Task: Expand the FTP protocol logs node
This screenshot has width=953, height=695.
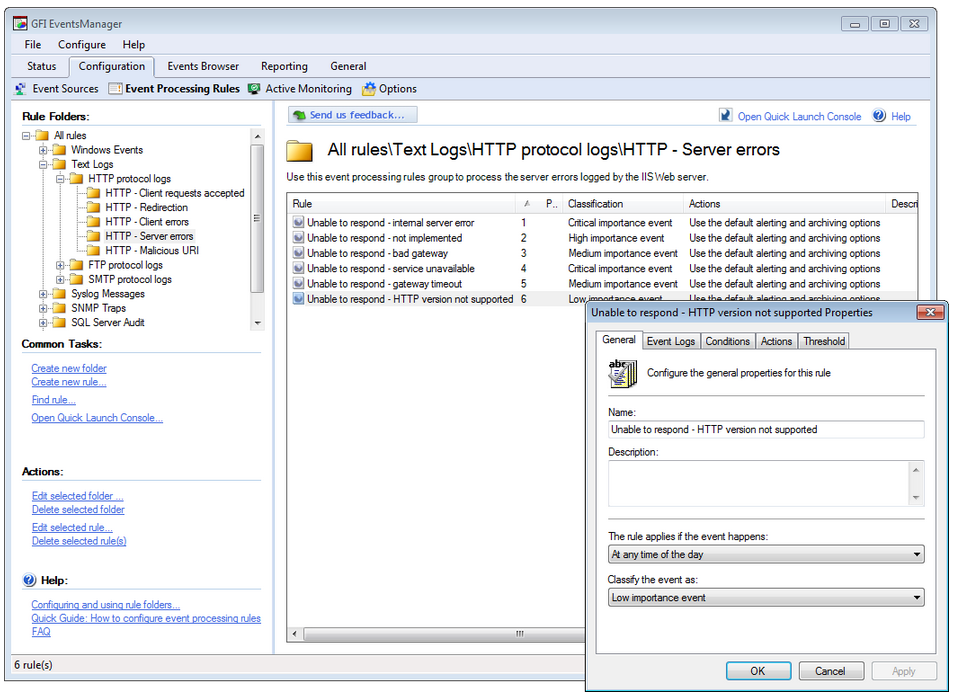Action: pos(60,265)
